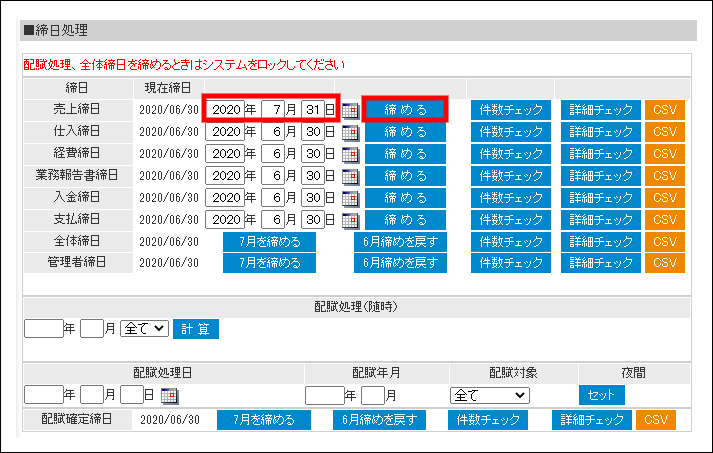Viewport: 713px width, 453px height.
Task: Focus the year field in 売上締日 row
Action: click(x=225, y=110)
